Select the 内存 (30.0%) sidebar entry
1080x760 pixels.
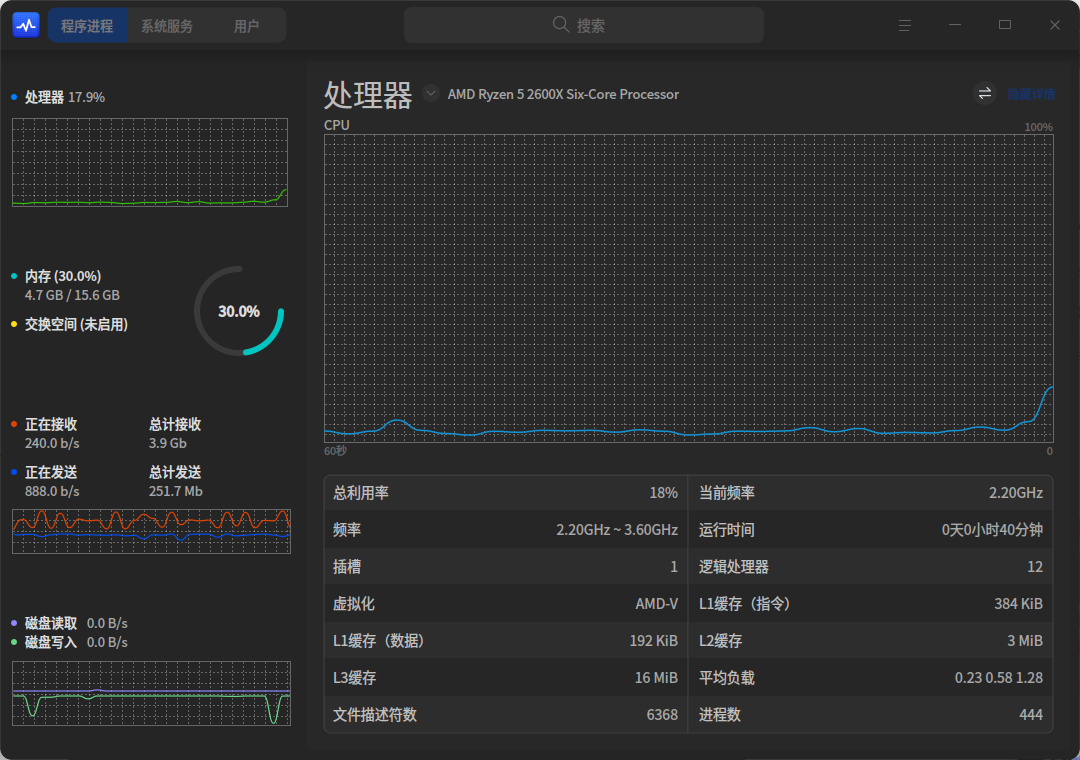point(56,276)
